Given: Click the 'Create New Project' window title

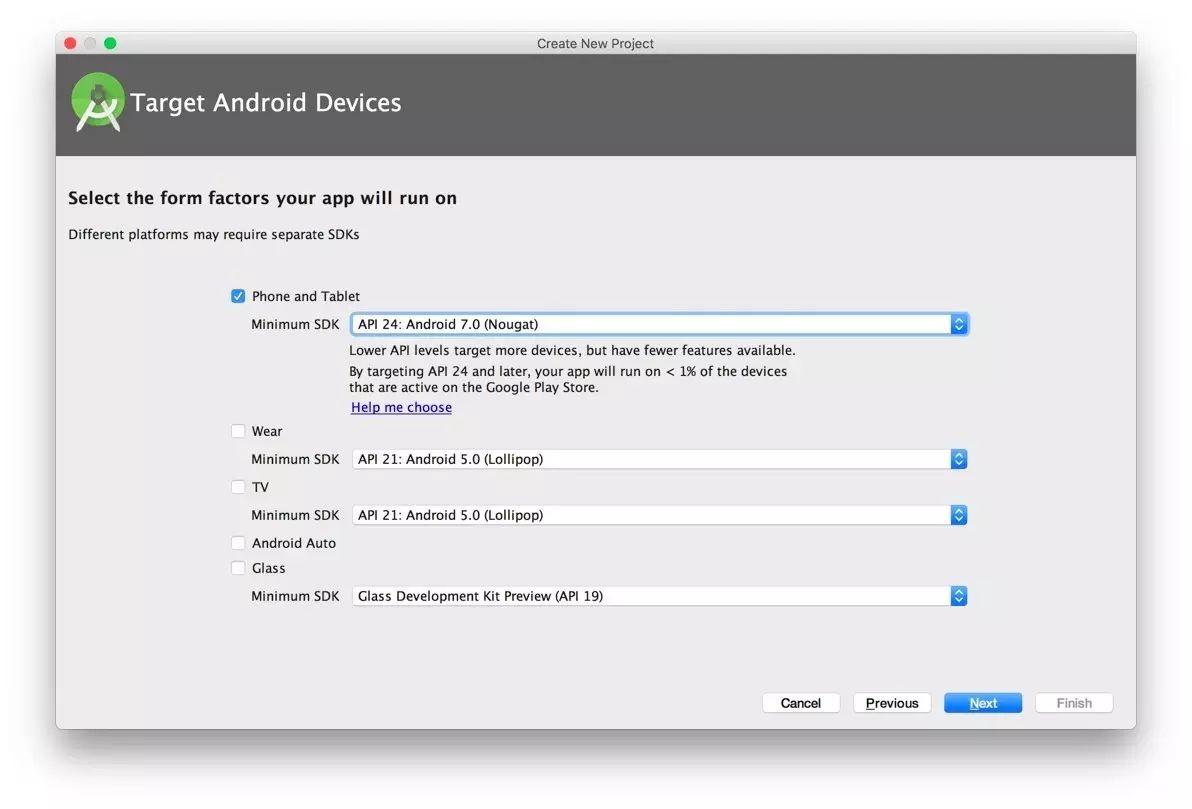Looking at the screenshot, I should click(x=595, y=43).
